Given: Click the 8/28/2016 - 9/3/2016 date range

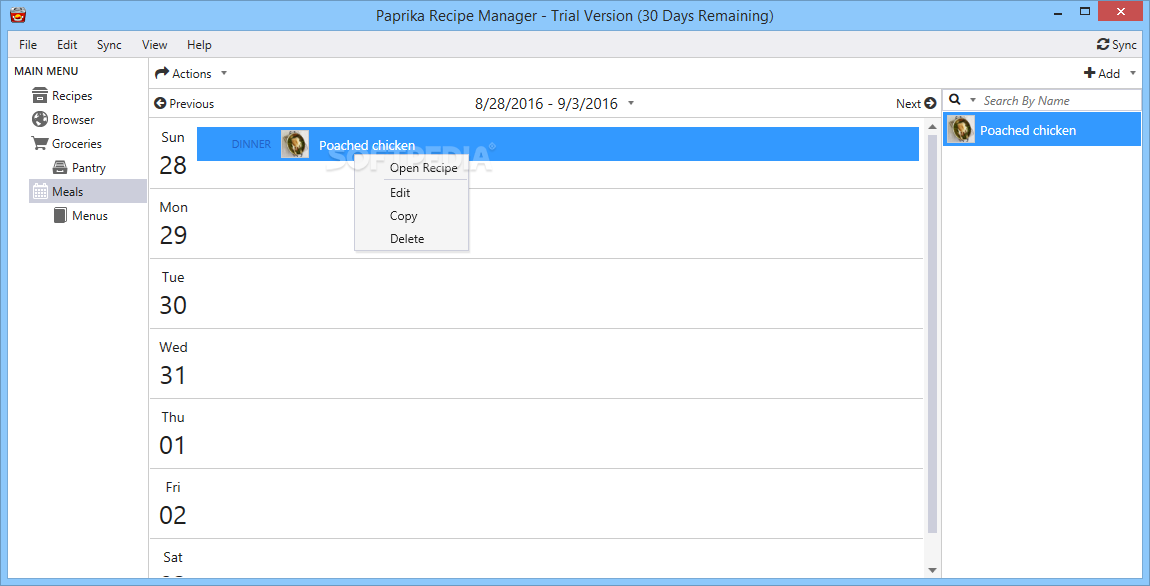Looking at the screenshot, I should 546,103.
